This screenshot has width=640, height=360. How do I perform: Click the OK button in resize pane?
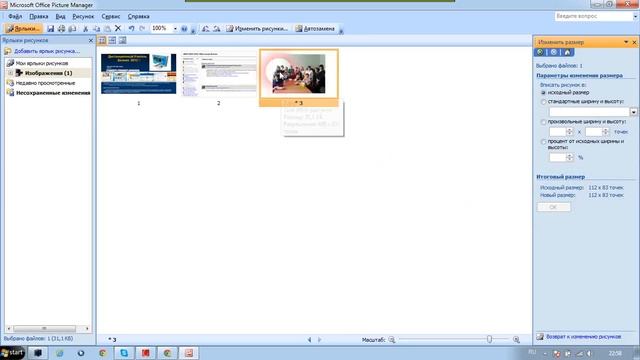click(553, 207)
